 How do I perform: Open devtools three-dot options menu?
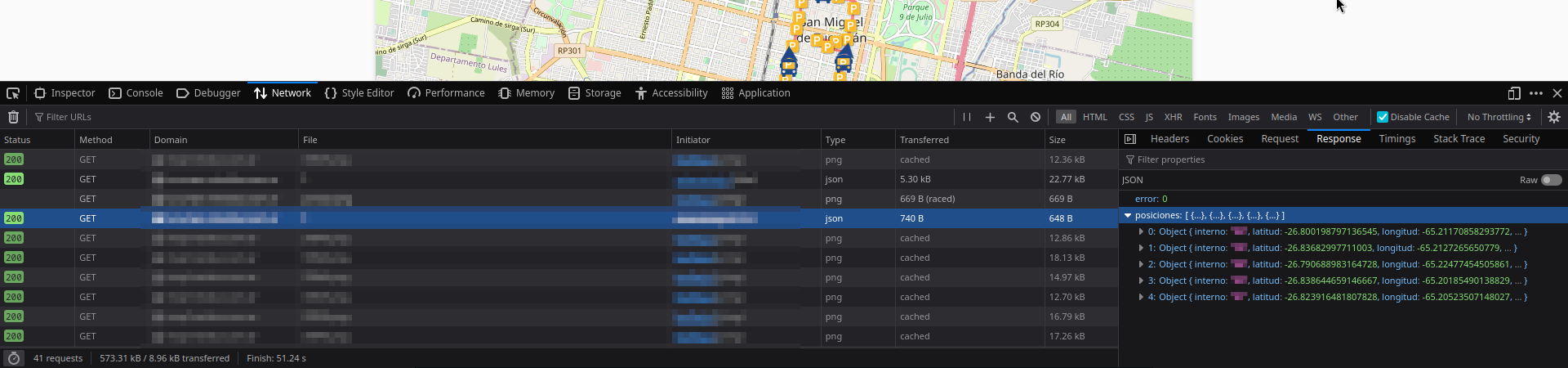click(x=1536, y=93)
